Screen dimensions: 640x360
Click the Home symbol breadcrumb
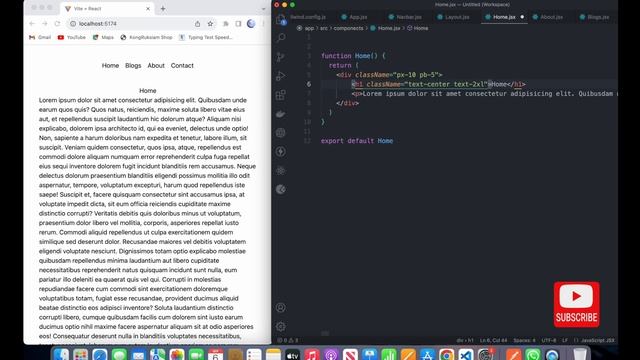(x=418, y=28)
